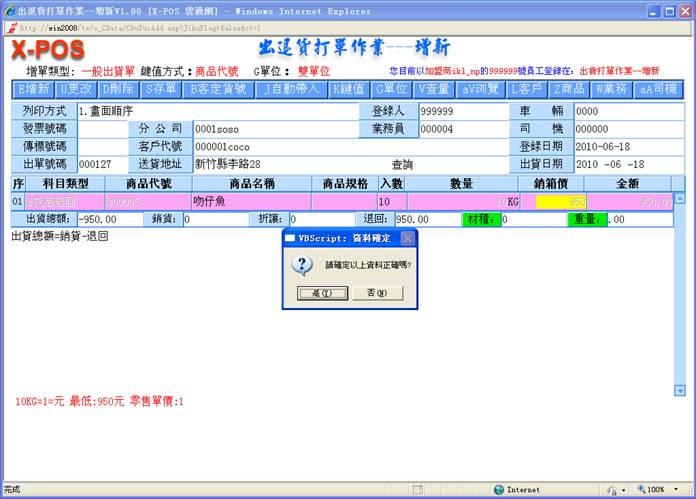Click the 列印方式 field showing 畫面順序

pyautogui.click(x=215, y=111)
